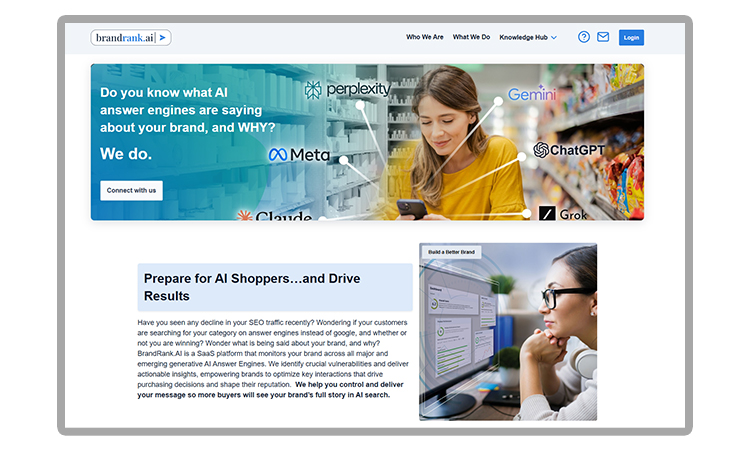Click the Build a Better Brand label
This screenshot has width=750, height=450.
click(452, 252)
